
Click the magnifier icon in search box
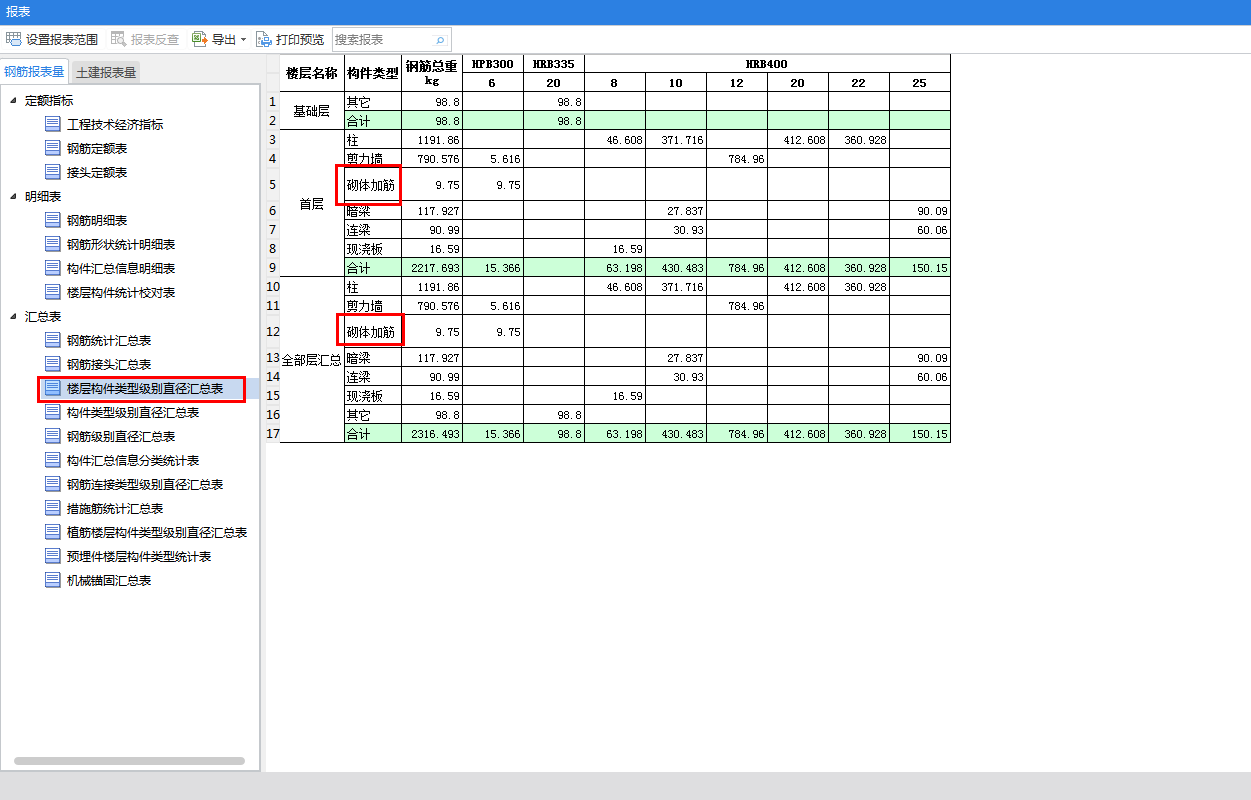click(439, 40)
